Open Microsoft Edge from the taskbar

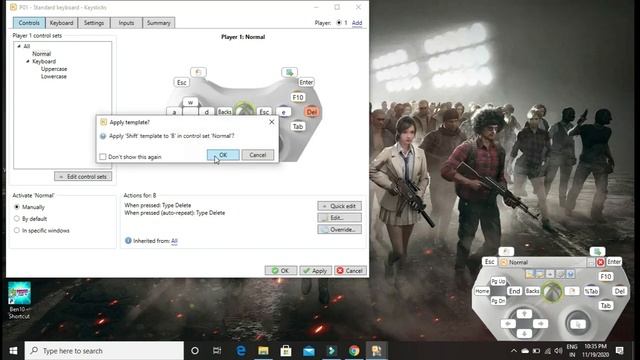click(x=241, y=351)
